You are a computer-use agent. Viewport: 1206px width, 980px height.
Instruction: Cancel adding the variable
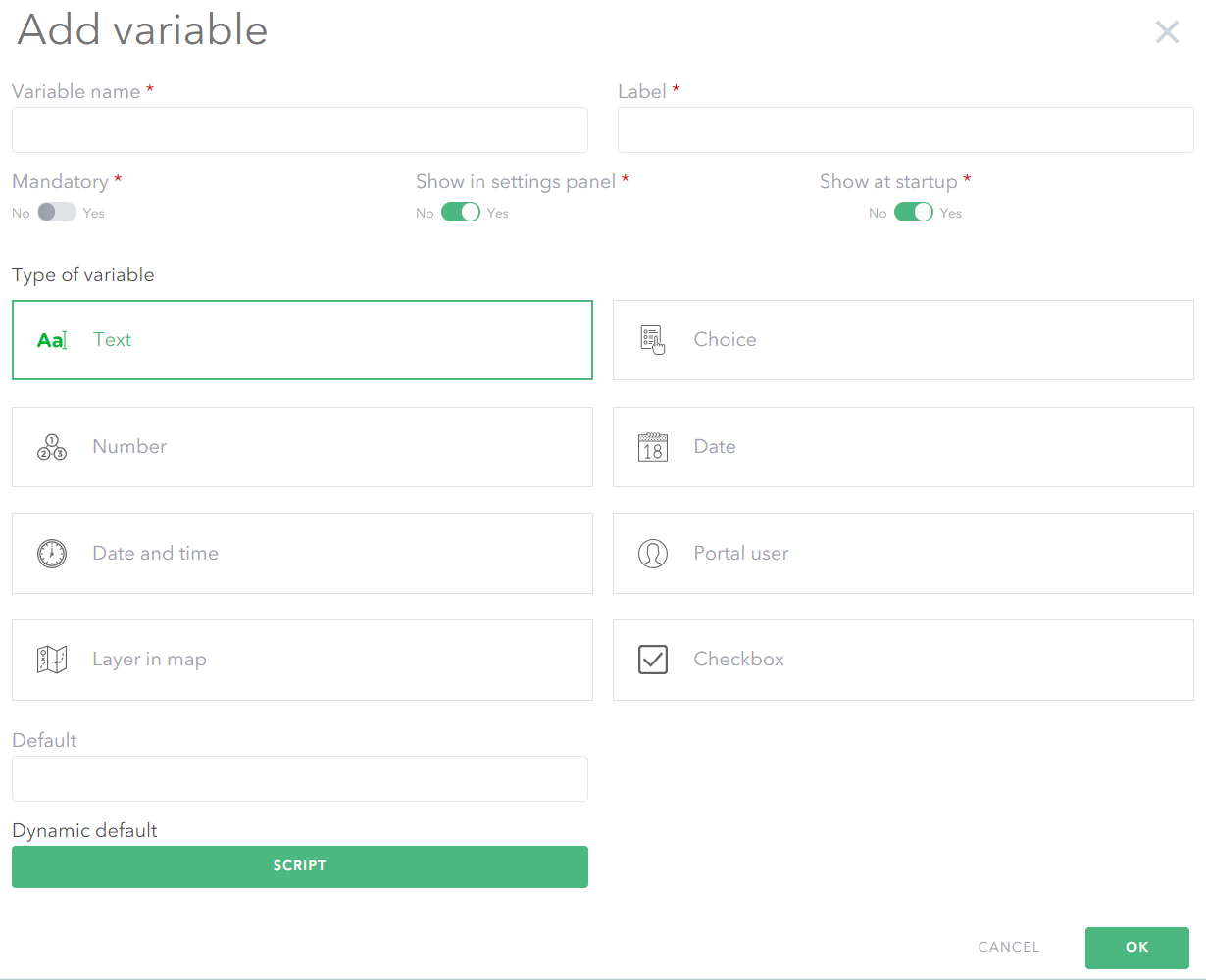[1009, 948]
